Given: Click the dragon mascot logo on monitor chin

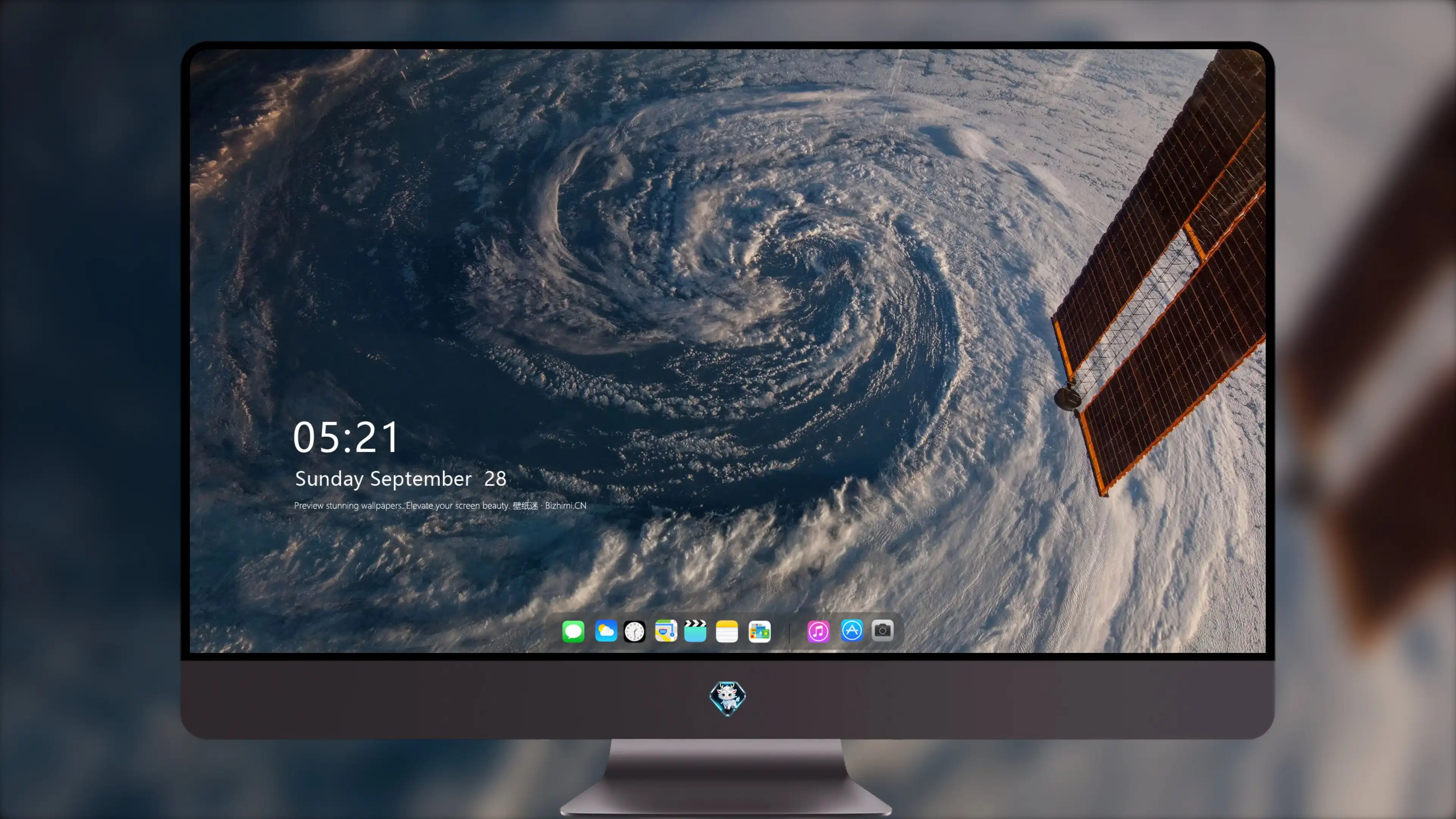Looking at the screenshot, I should click(728, 698).
